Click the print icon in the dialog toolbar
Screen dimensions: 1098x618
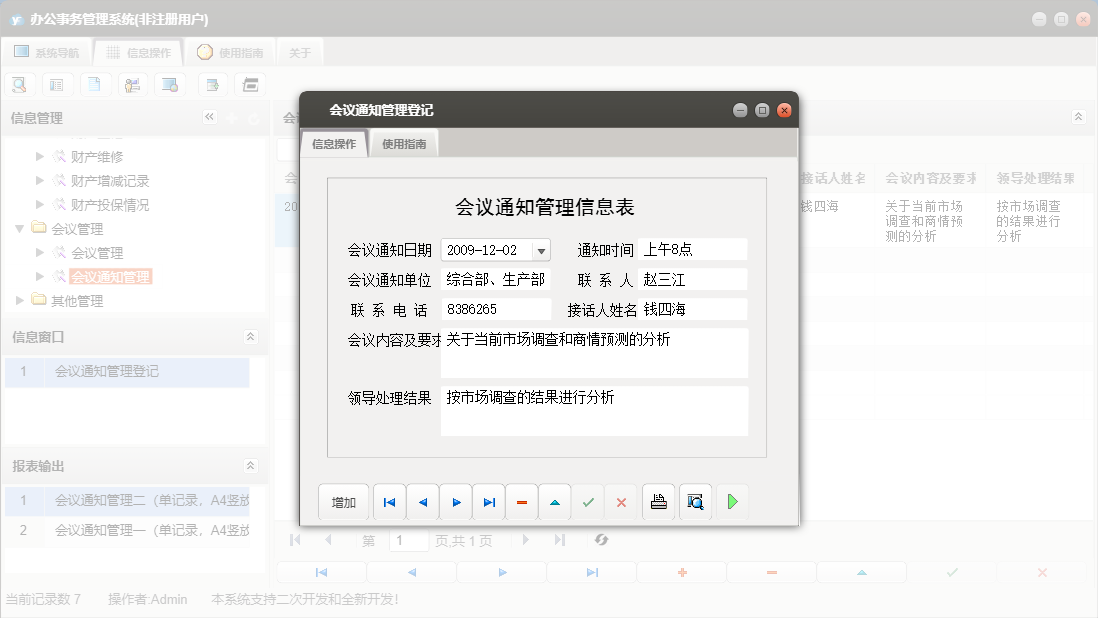point(659,502)
